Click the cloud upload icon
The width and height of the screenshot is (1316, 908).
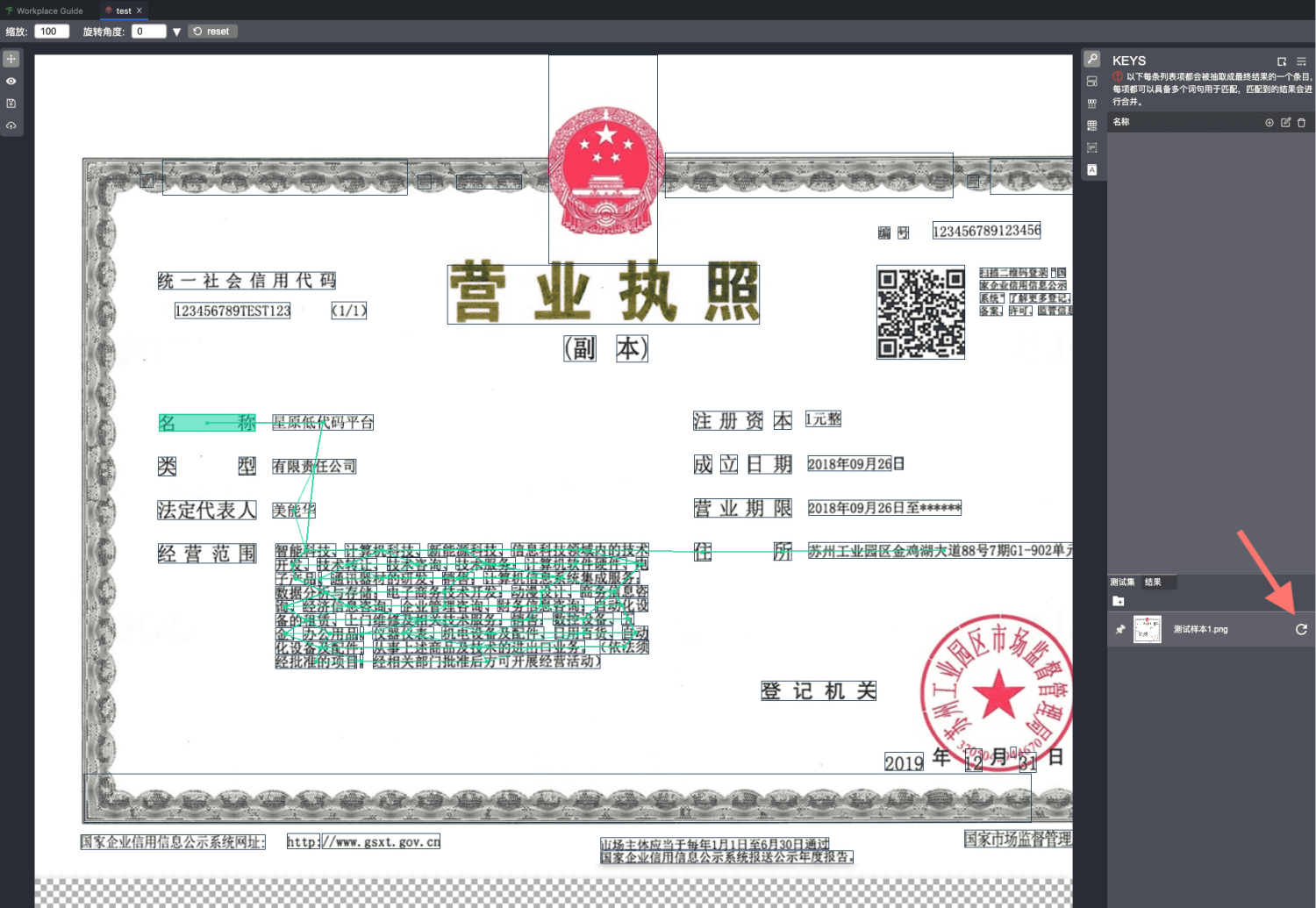tap(11, 125)
